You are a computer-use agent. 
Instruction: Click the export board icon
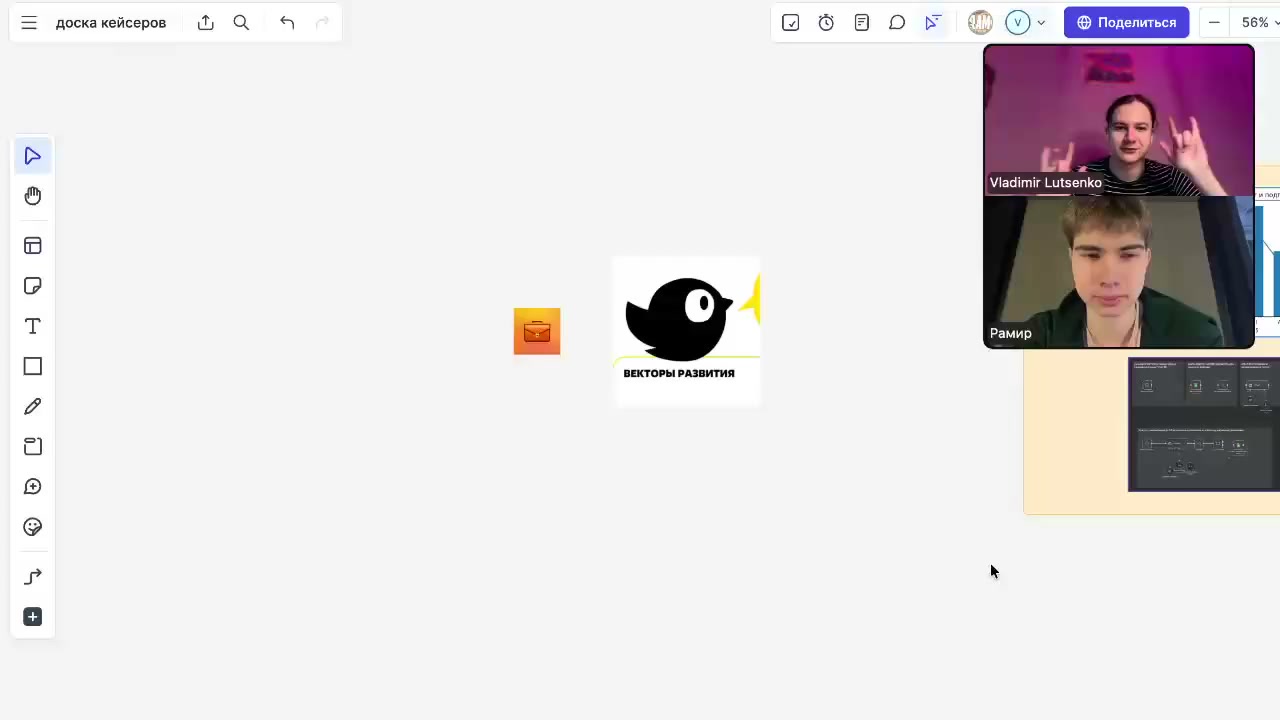(x=206, y=23)
